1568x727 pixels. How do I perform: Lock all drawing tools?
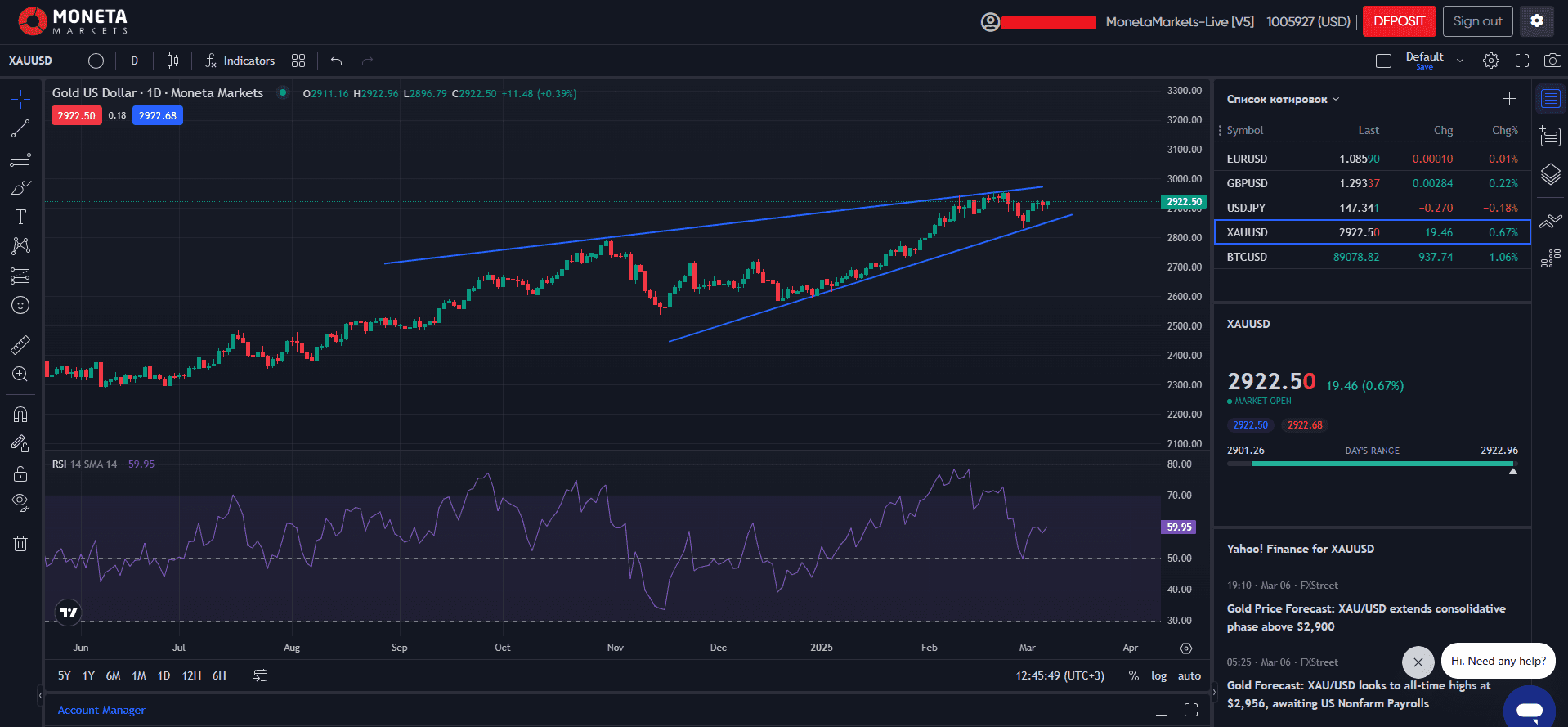coord(20,473)
